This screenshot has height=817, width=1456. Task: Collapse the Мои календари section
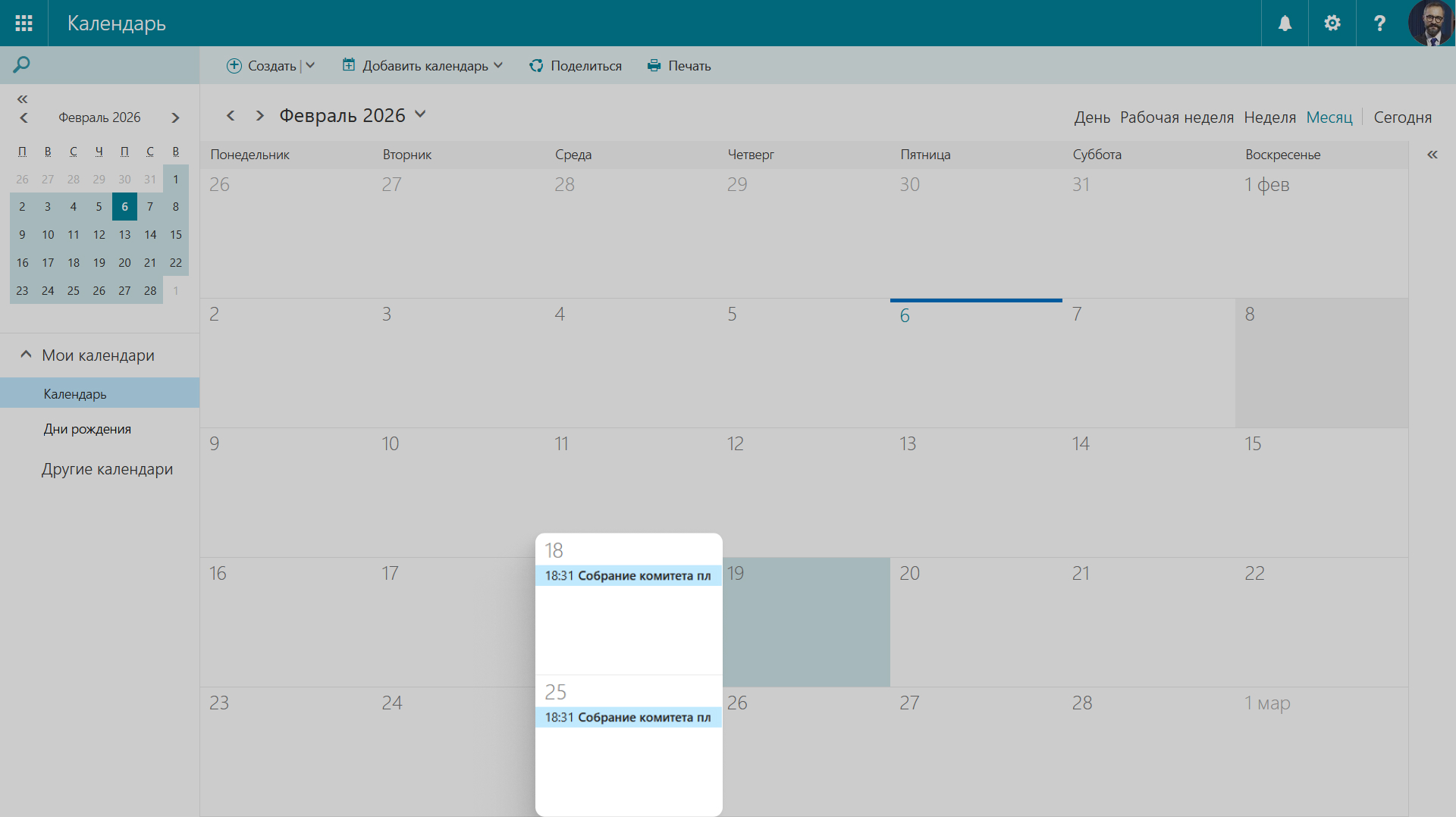(x=26, y=355)
